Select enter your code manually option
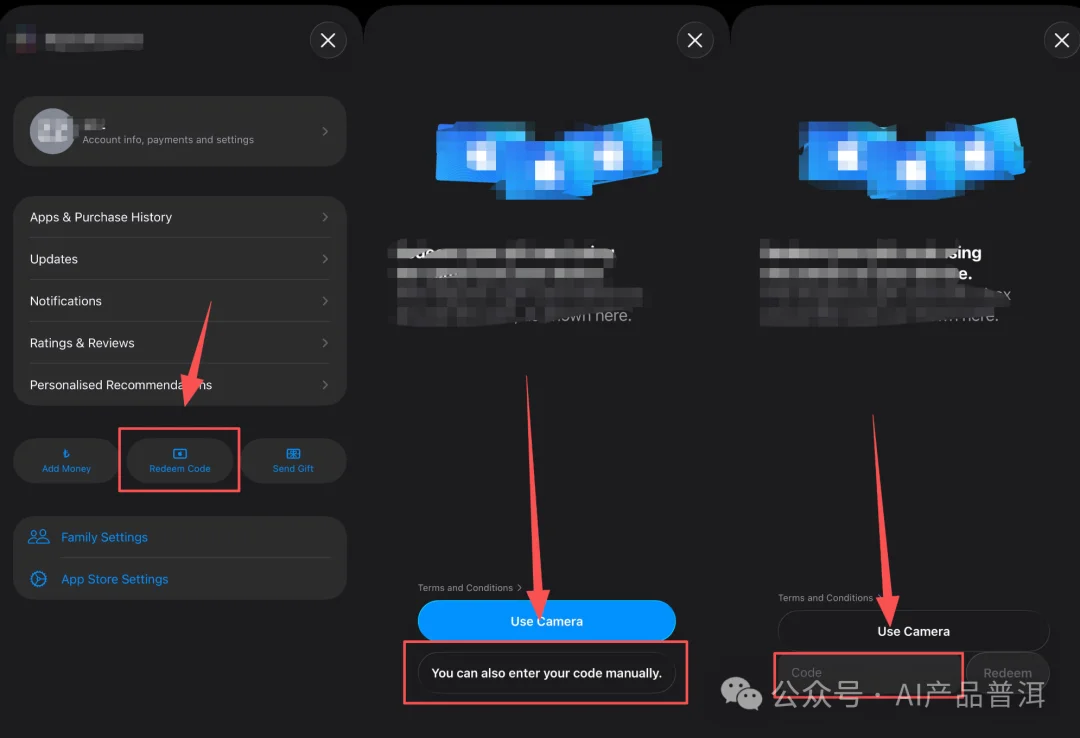1080x738 pixels. click(x=547, y=673)
